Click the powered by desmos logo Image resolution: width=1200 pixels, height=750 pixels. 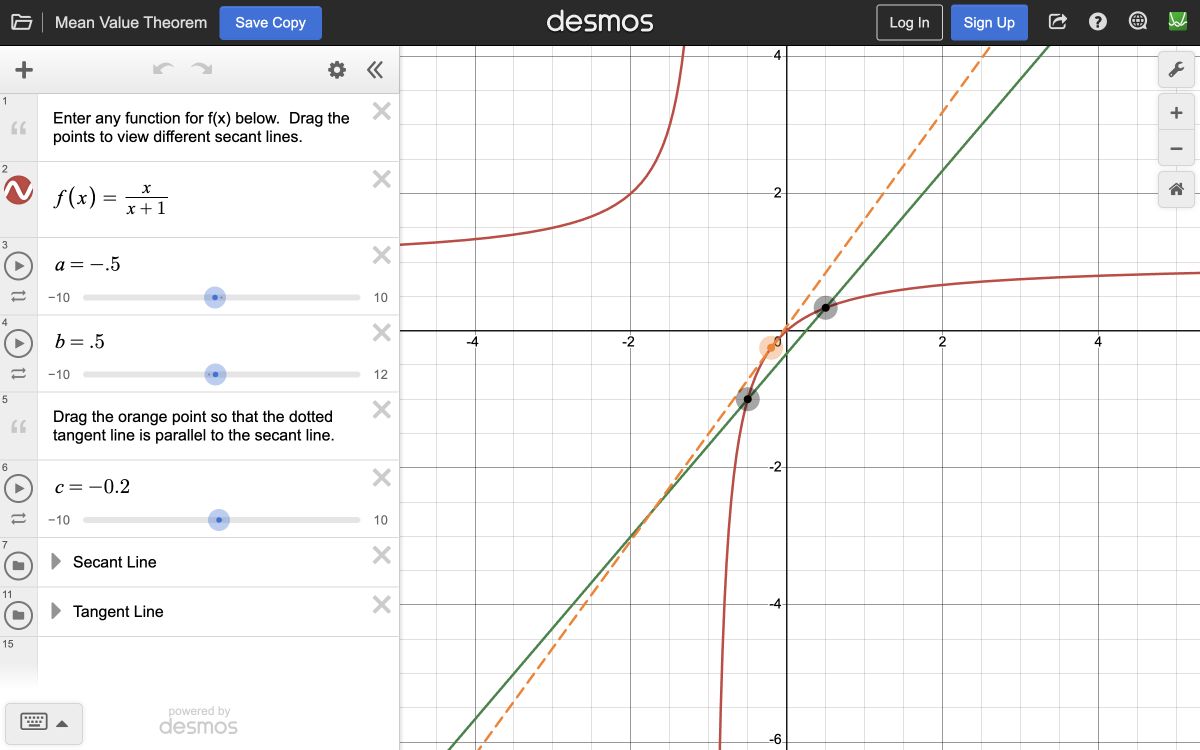[x=198, y=721]
